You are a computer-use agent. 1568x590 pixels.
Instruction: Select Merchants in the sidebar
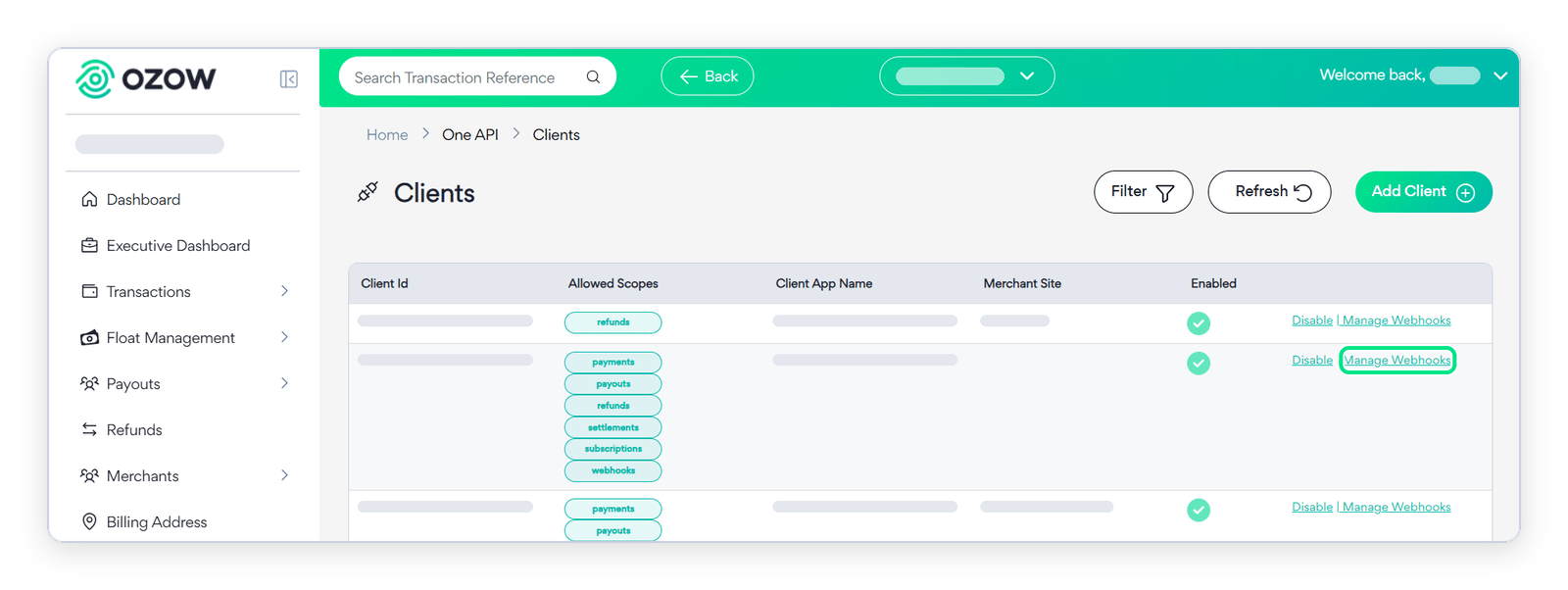143,475
